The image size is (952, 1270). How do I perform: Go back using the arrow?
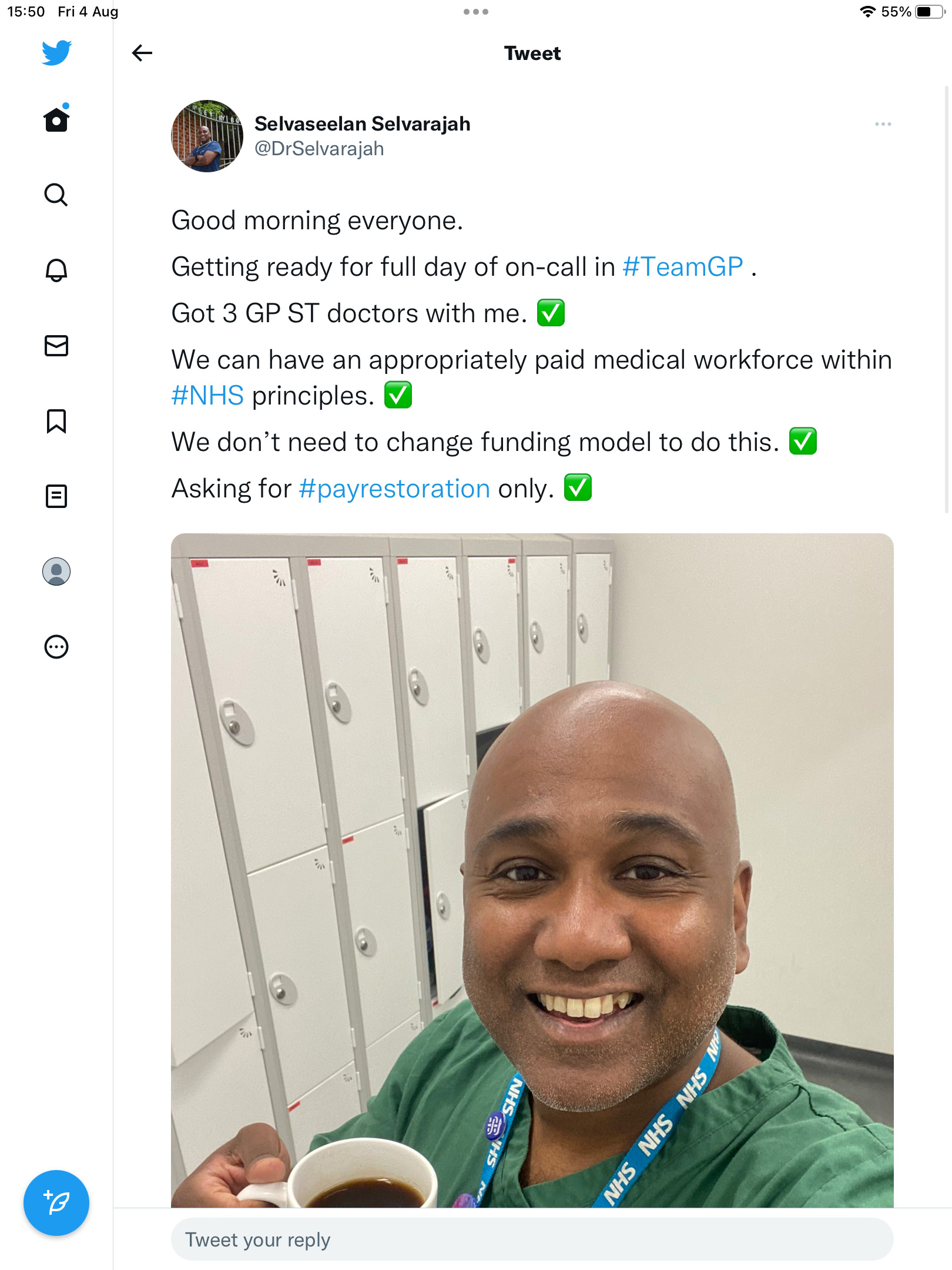coord(142,53)
